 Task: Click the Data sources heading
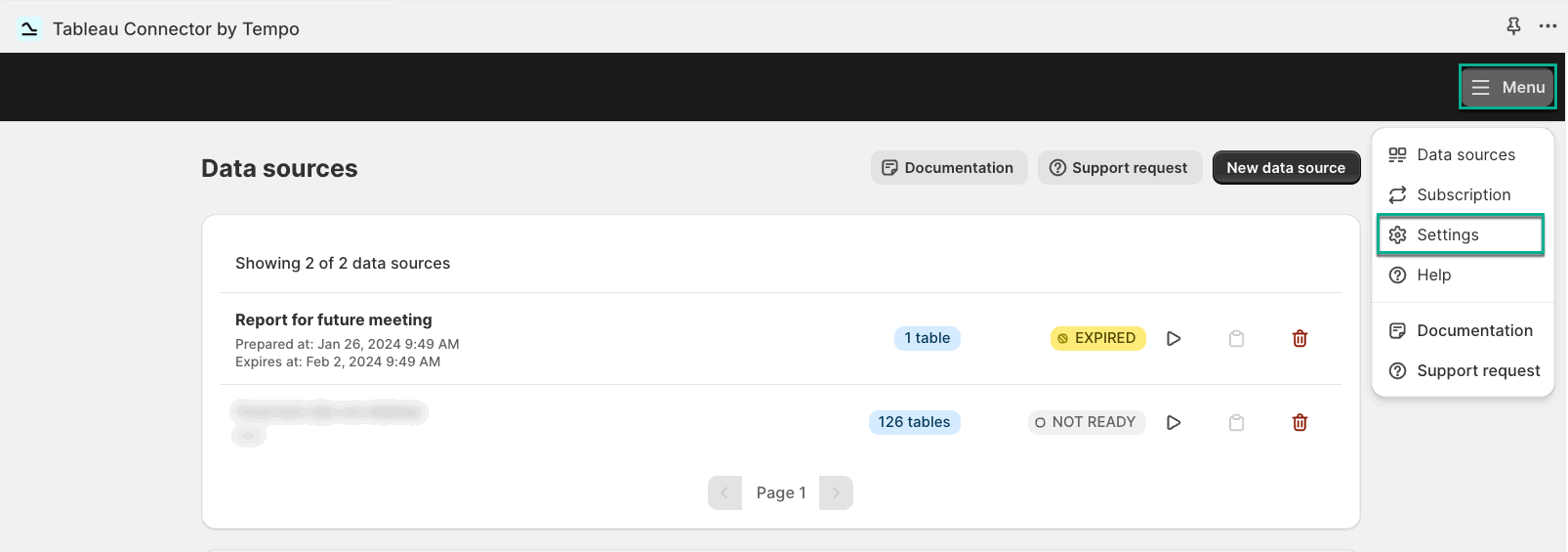(x=279, y=168)
